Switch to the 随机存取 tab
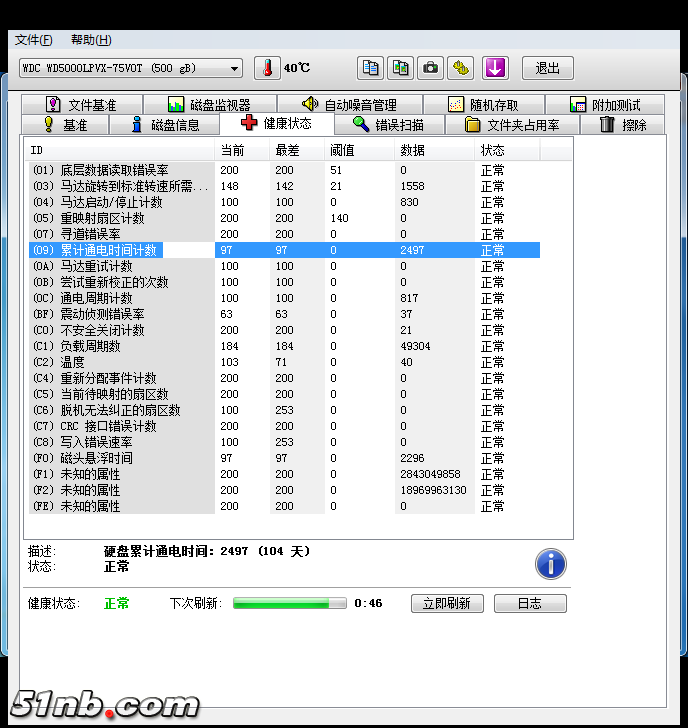This screenshot has height=728, width=688. pyautogui.click(x=484, y=105)
